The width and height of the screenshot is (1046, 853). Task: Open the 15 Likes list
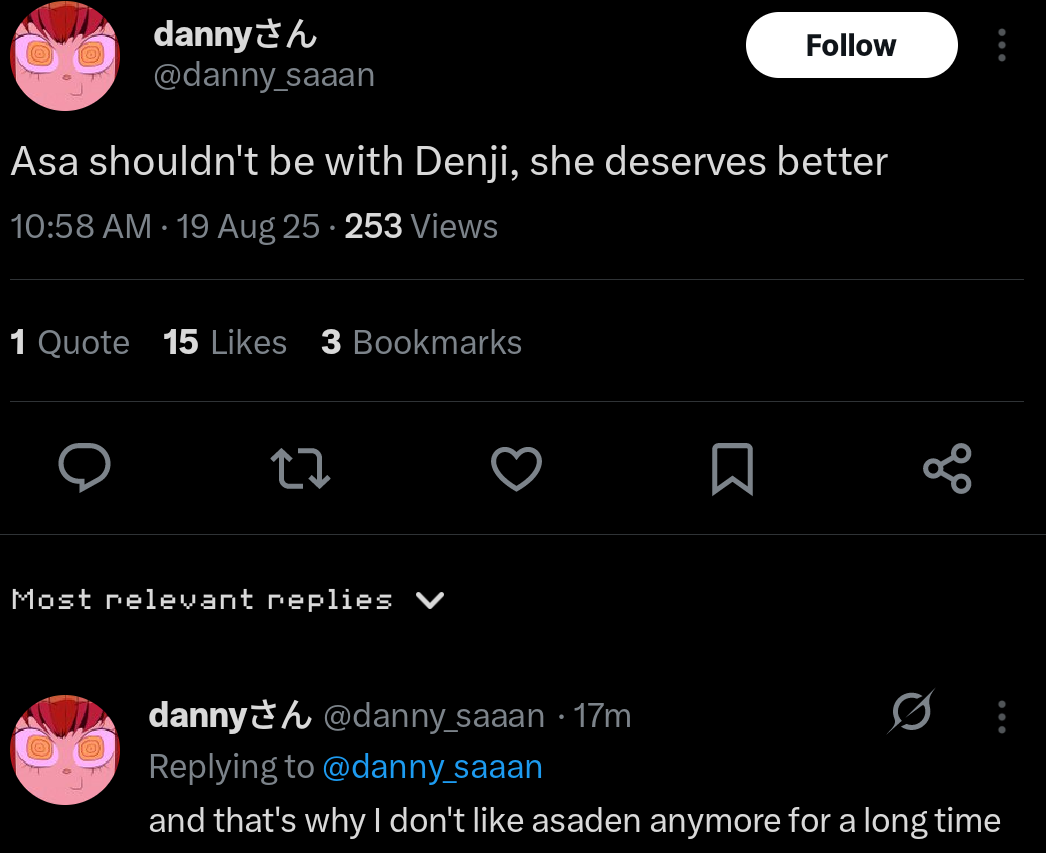point(225,343)
